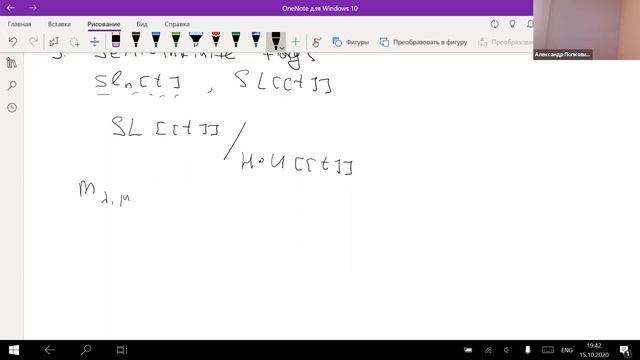The image size is (640, 360).
Task: Click the volume tray icon
Action: (x=507, y=350)
